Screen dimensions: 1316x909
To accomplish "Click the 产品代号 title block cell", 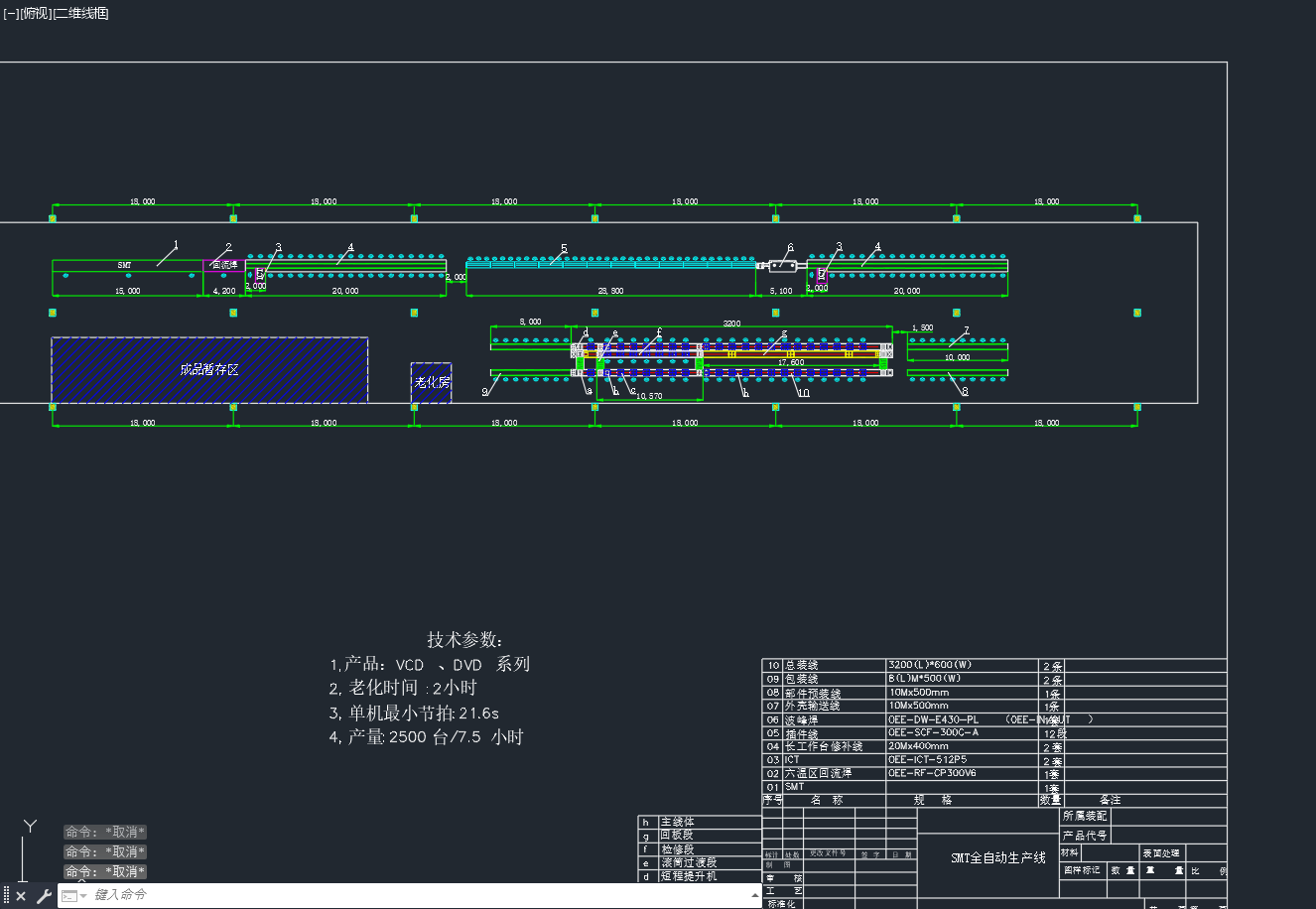I will (x=1085, y=836).
